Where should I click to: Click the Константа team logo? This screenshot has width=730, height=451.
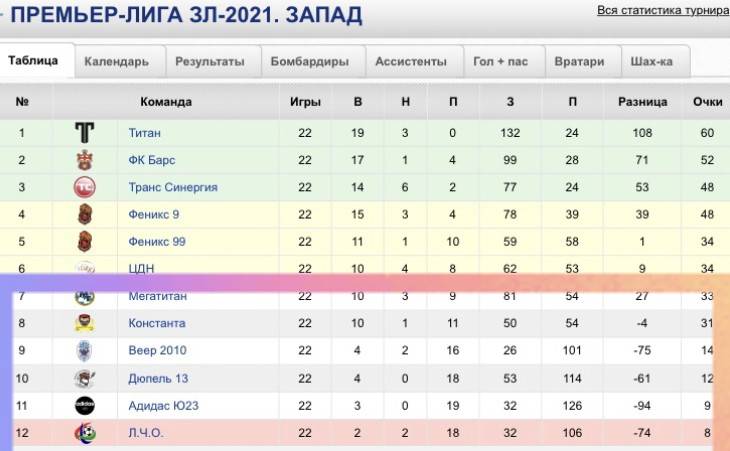(85, 323)
